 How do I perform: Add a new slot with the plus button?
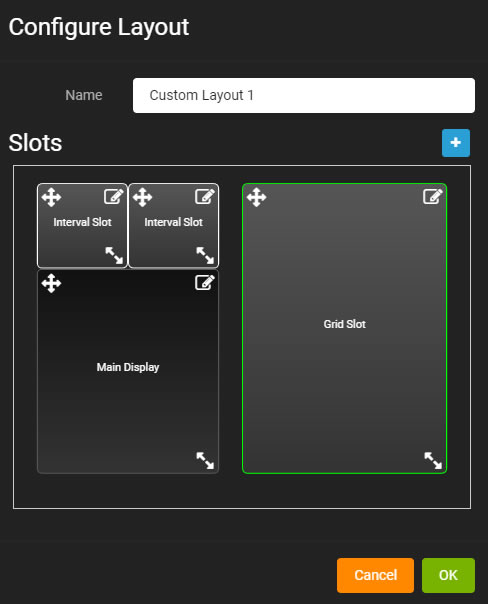(456, 143)
